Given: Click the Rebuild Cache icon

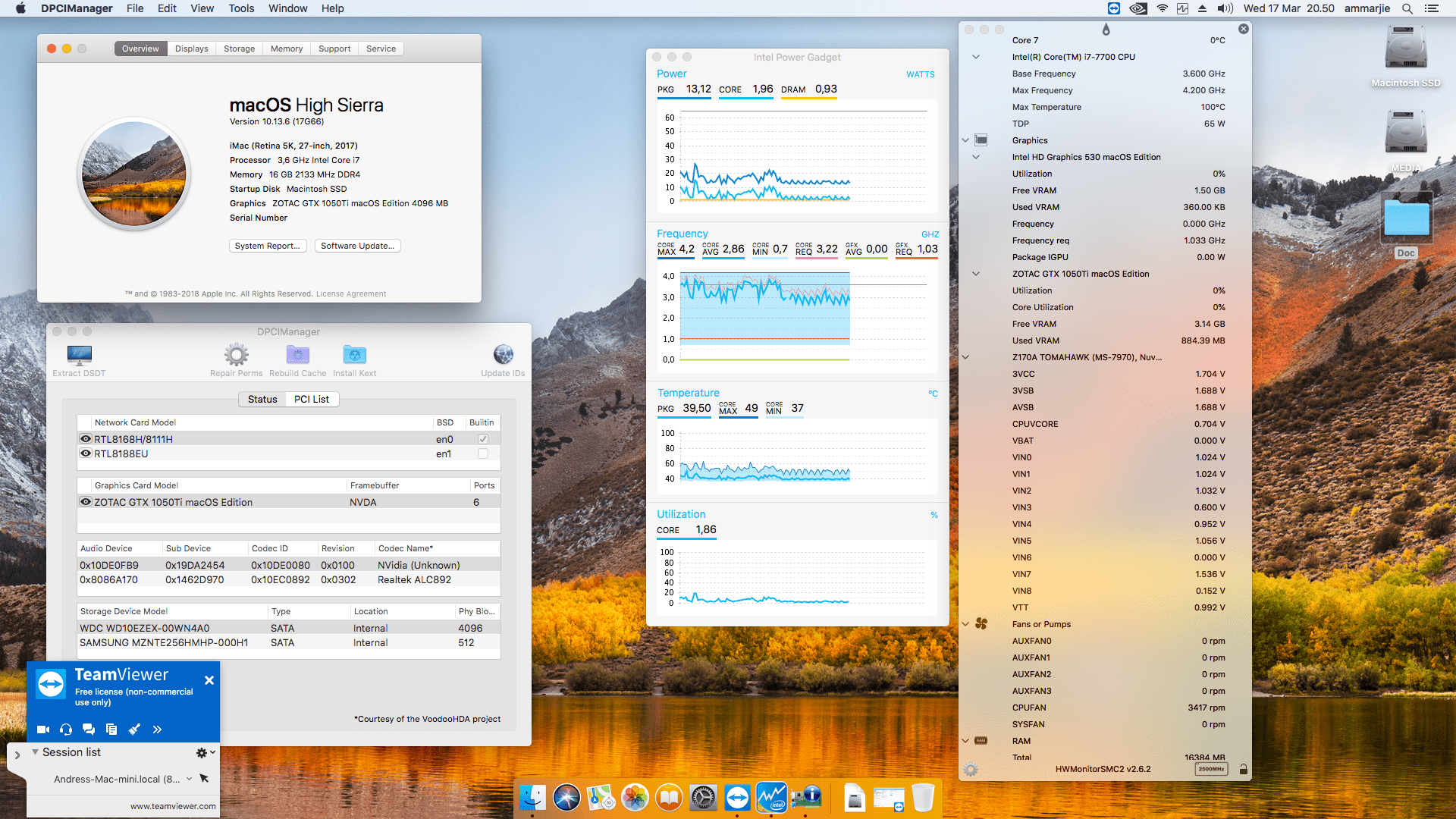Looking at the screenshot, I should pos(297,354).
